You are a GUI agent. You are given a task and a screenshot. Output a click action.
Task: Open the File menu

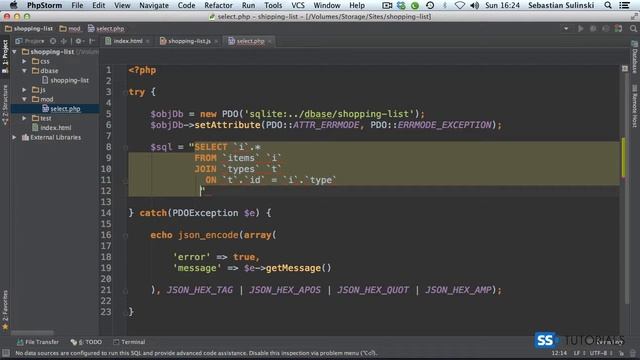(77, 5)
